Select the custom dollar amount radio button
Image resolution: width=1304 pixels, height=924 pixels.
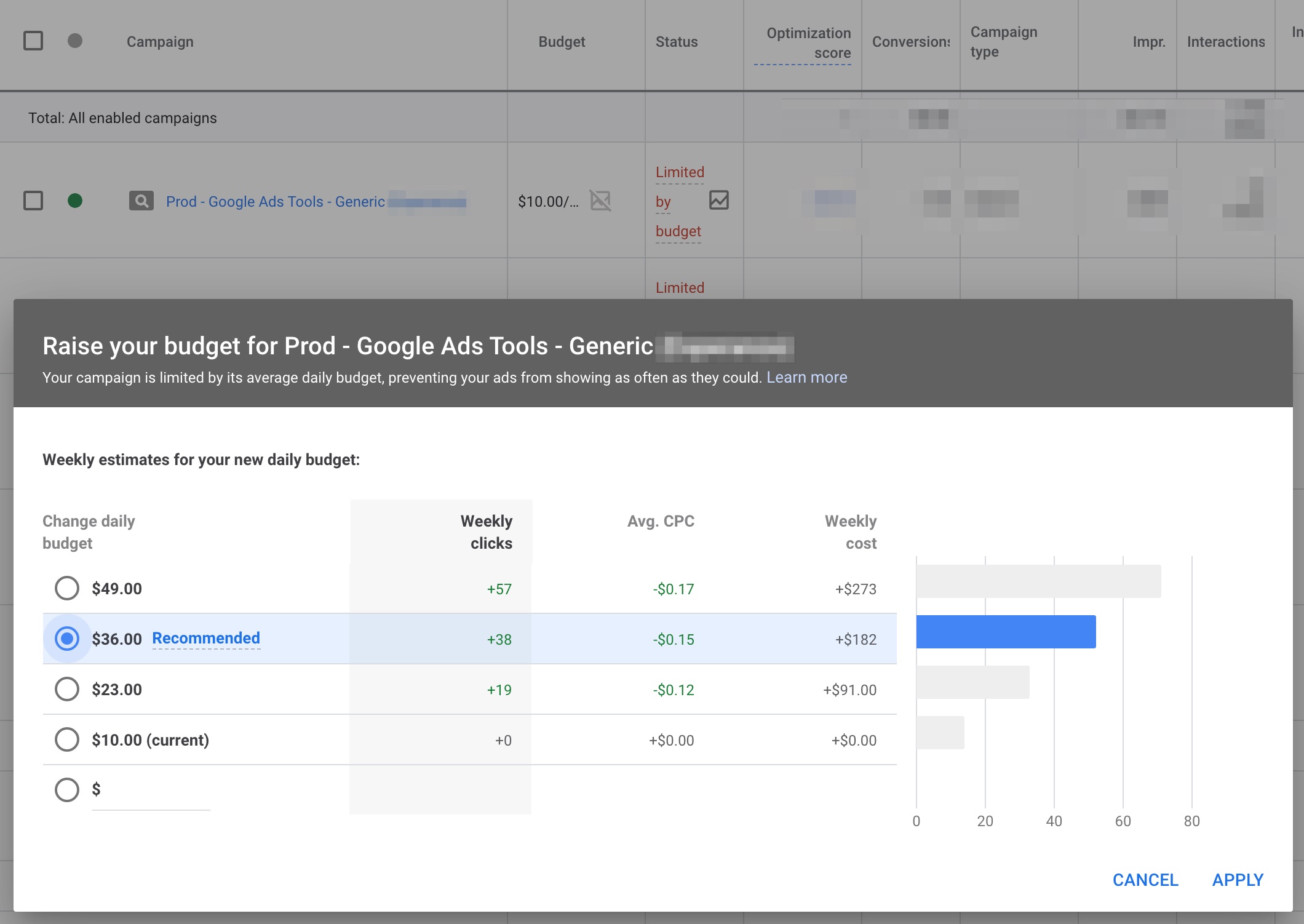pyautogui.click(x=67, y=790)
